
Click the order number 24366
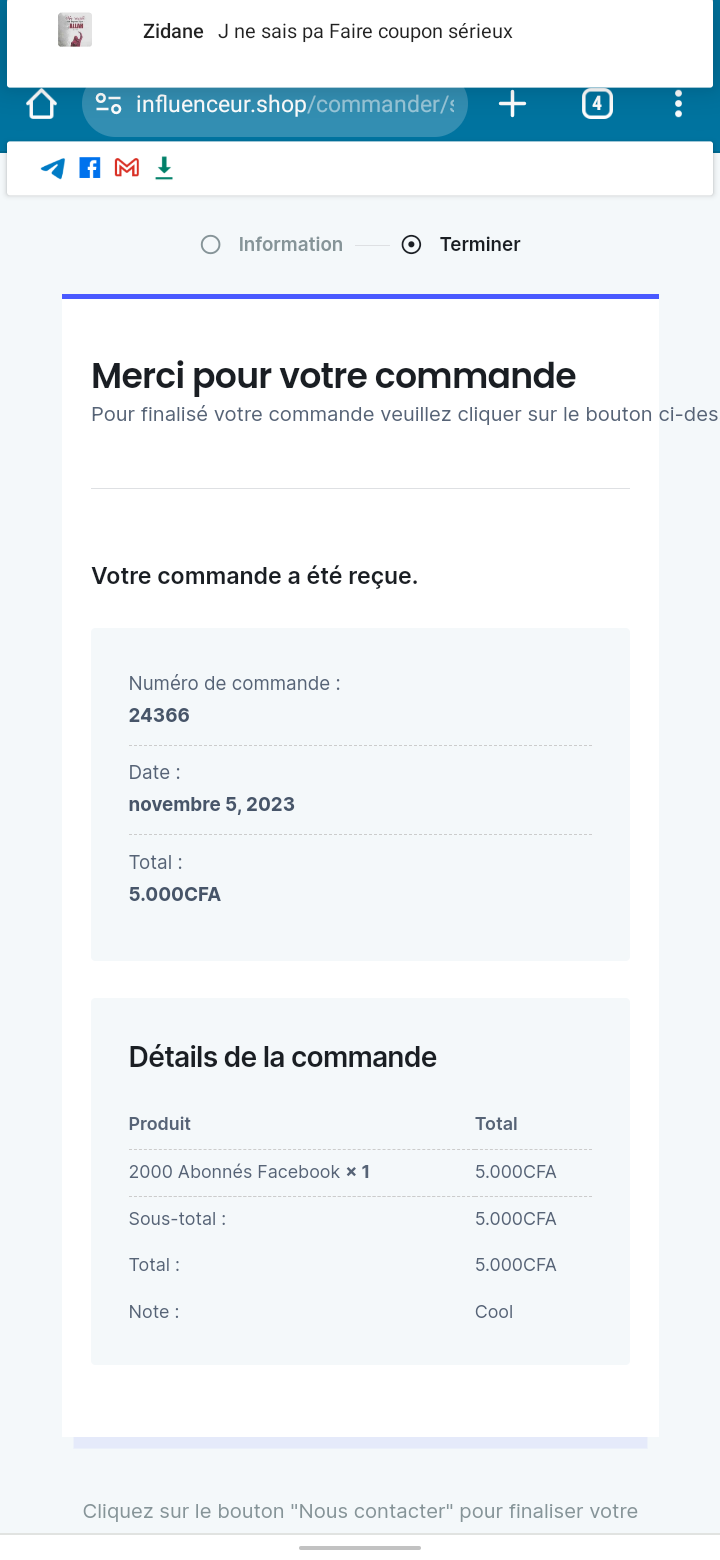(x=159, y=715)
